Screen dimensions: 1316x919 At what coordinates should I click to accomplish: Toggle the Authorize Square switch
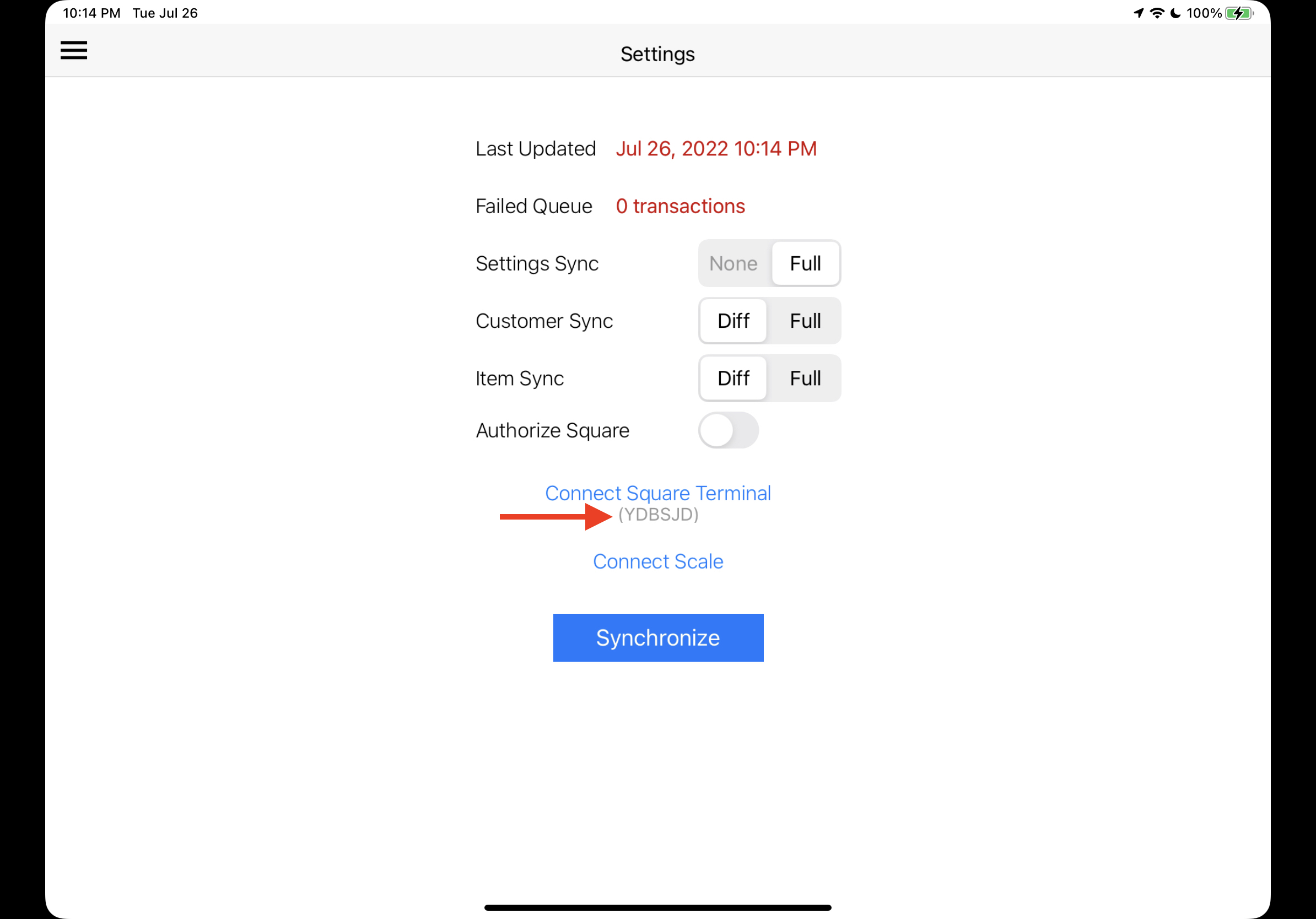[x=728, y=430]
